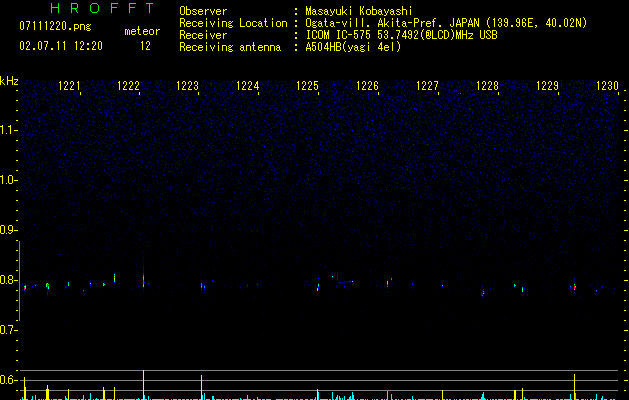Click the 1228 time axis marker
Image resolution: width=629 pixels, height=400 pixels.
click(x=487, y=86)
